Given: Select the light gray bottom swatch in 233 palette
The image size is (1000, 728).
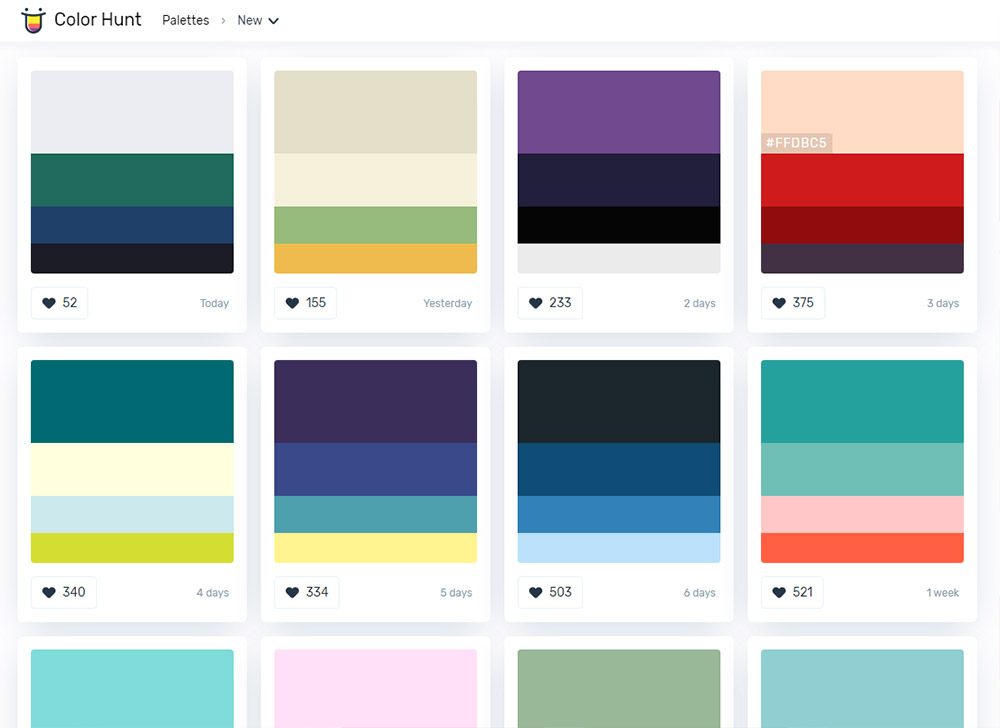Looking at the screenshot, I should [x=619, y=258].
